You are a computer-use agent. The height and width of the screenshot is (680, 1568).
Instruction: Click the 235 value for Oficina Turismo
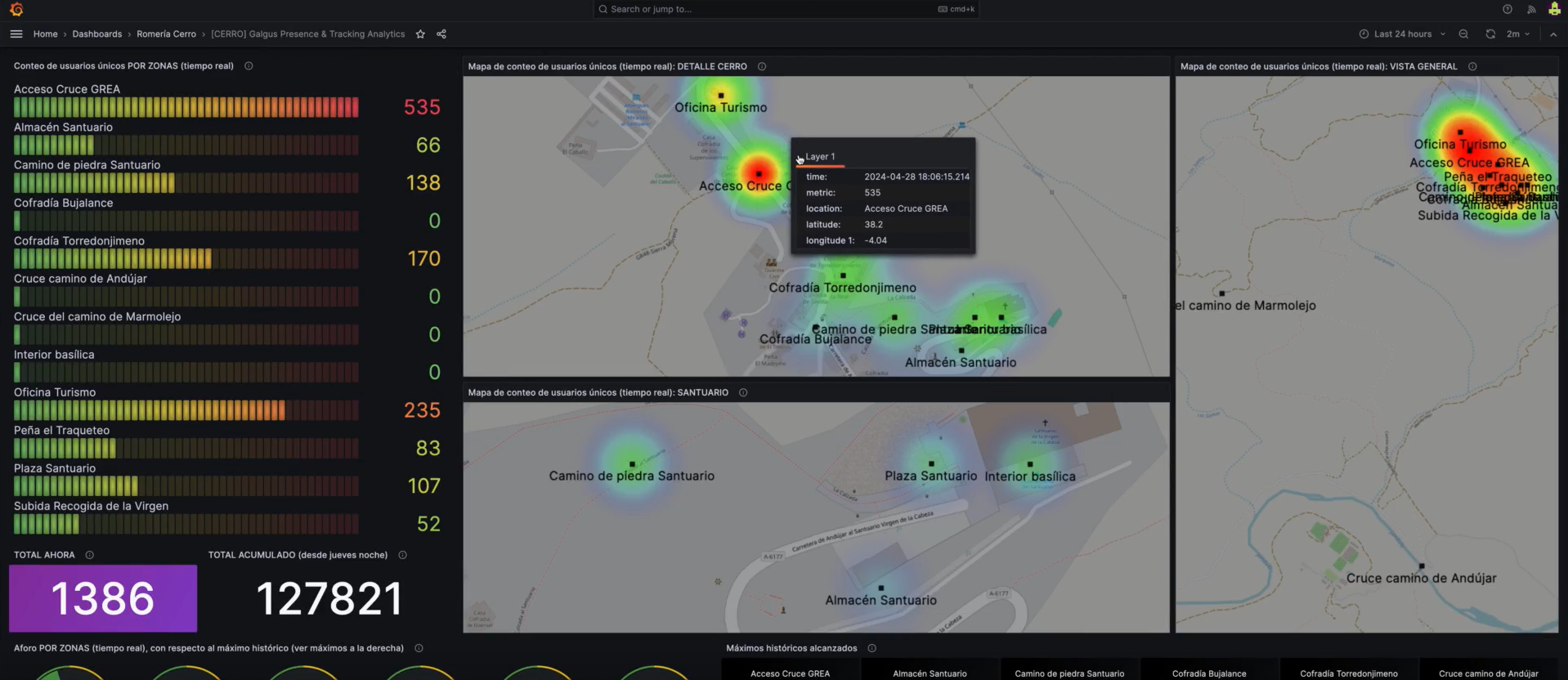[422, 410]
